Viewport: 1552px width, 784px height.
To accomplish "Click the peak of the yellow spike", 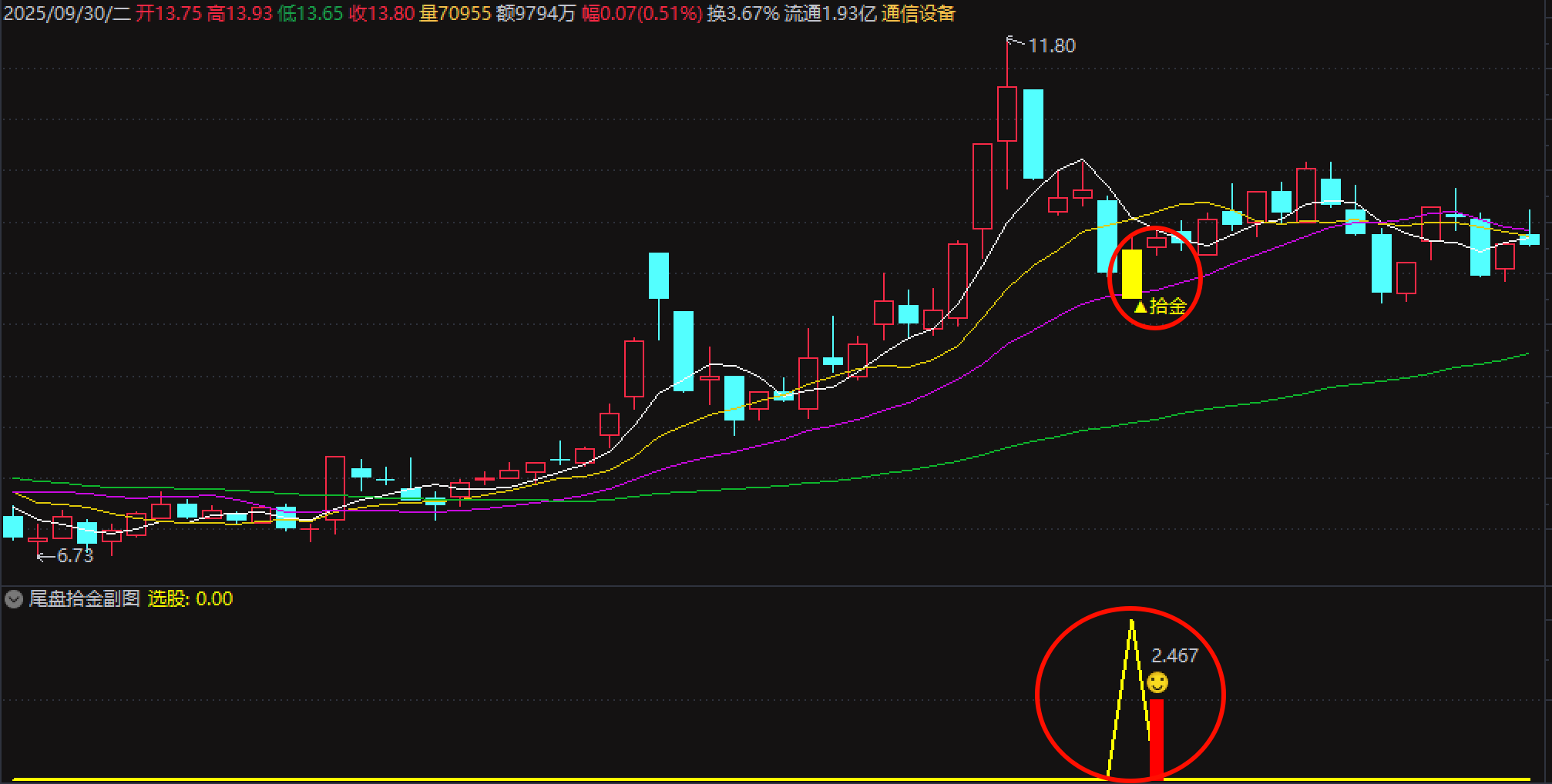I will 1131,622.
